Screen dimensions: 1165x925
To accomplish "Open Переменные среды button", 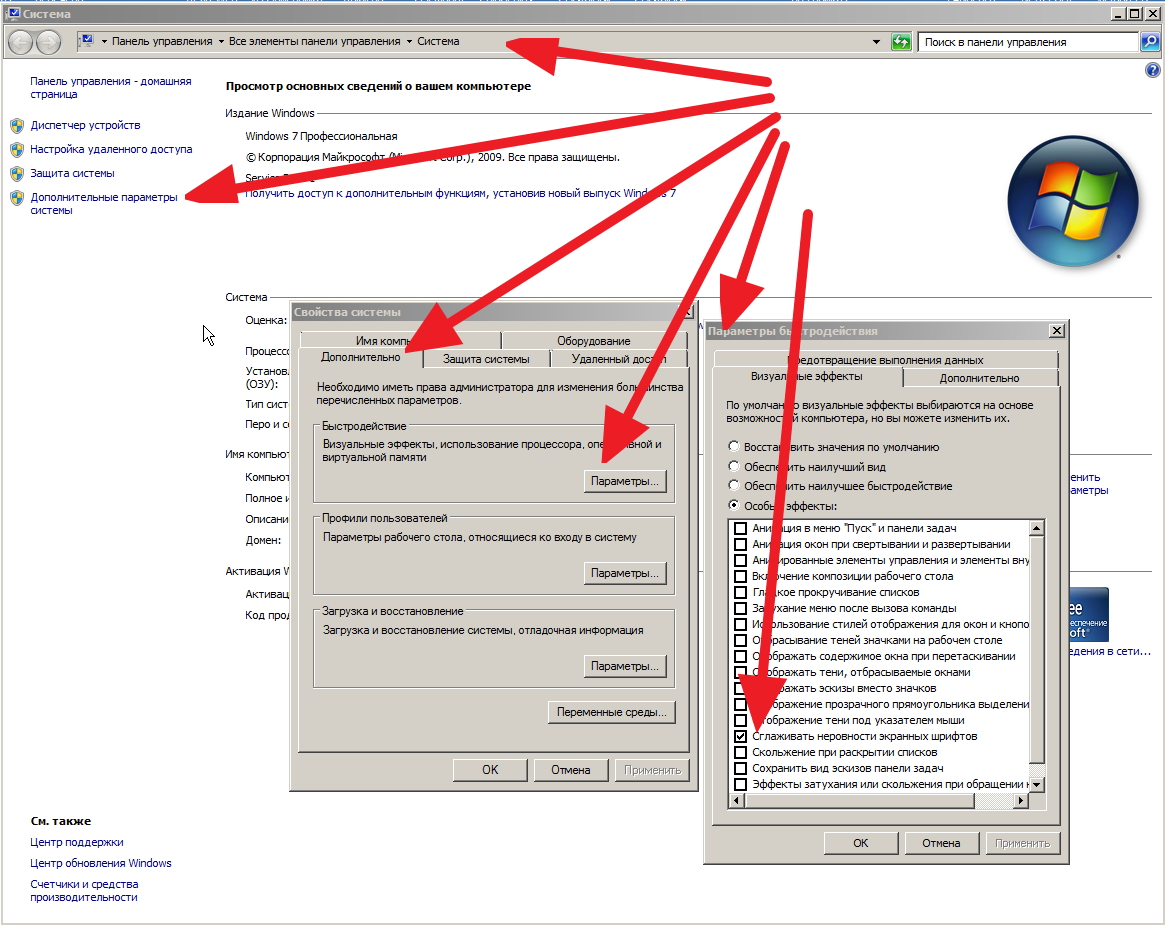I will 611,713.
